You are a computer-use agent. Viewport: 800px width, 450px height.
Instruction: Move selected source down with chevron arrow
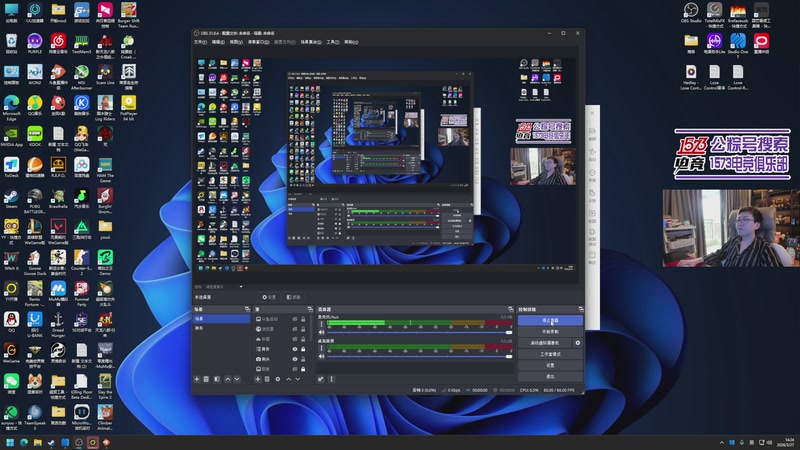(298, 379)
